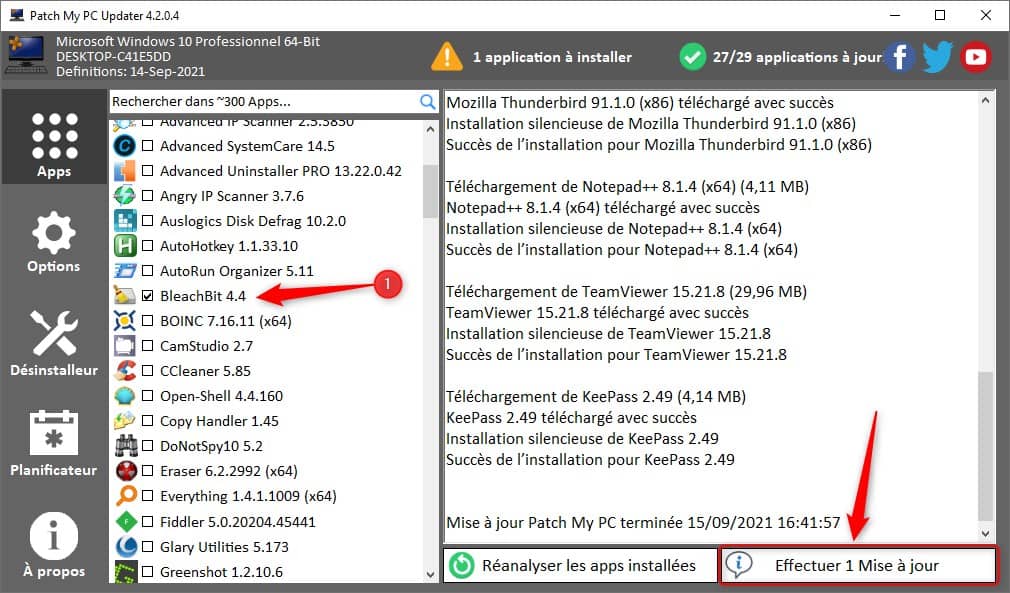Open the Facebook icon link

[x=899, y=57]
